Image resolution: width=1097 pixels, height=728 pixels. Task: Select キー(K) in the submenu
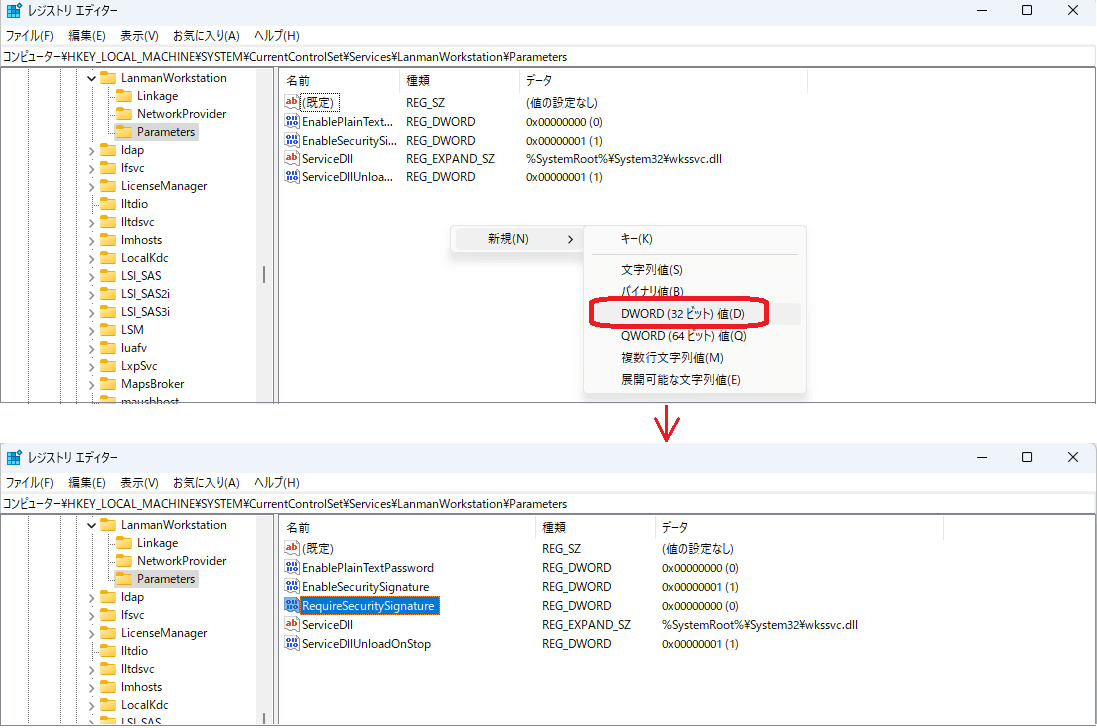(x=636, y=239)
